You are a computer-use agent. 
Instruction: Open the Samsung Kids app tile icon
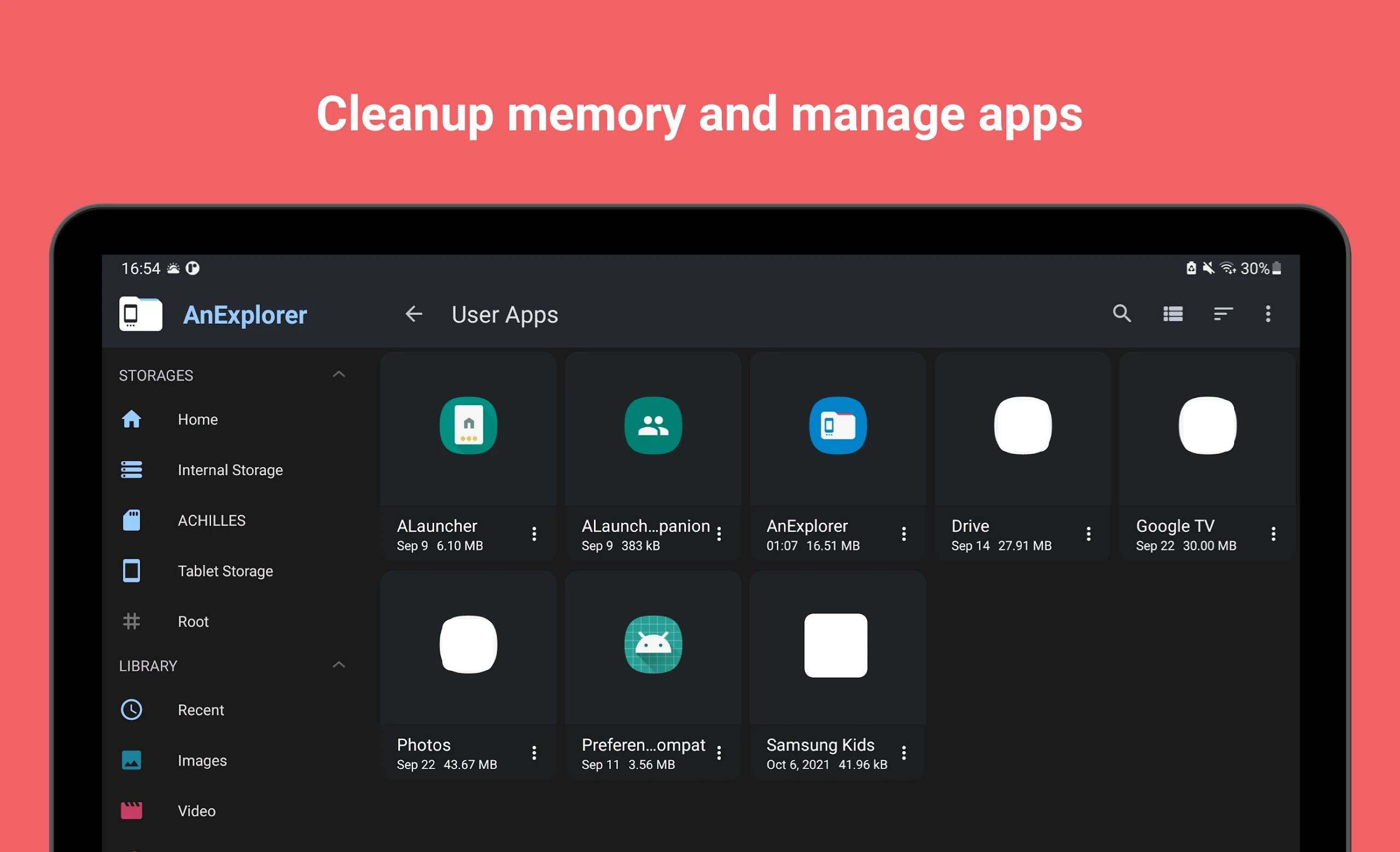click(836, 645)
